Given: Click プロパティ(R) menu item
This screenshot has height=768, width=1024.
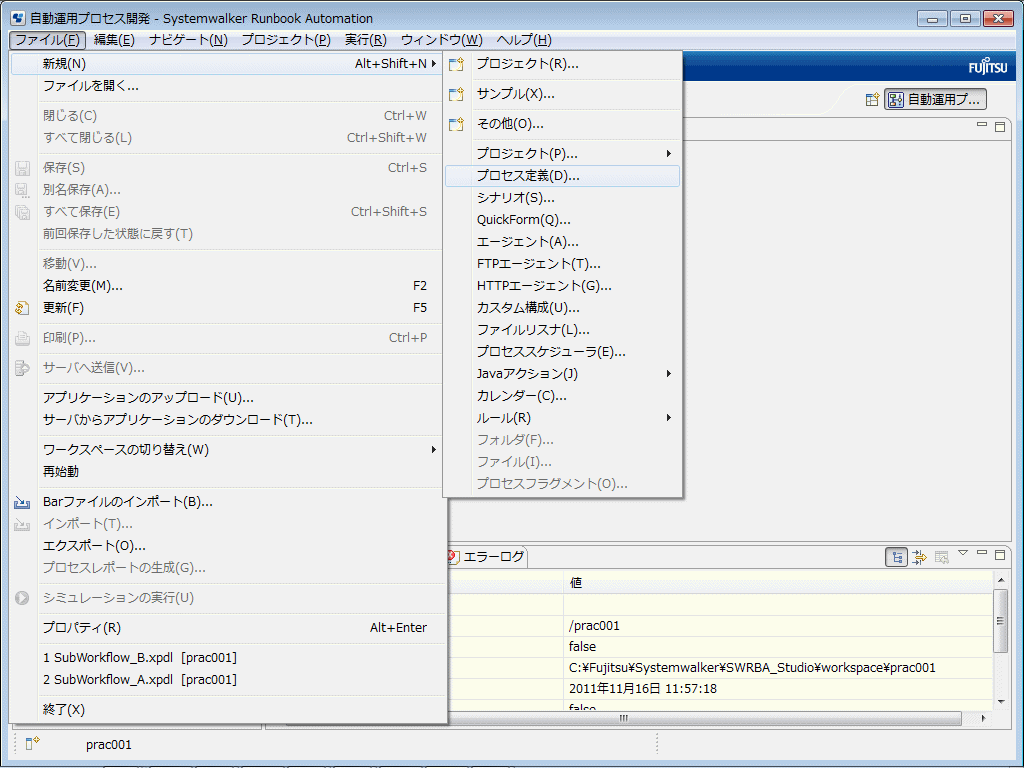Looking at the screenshot, I should point(227,628).
